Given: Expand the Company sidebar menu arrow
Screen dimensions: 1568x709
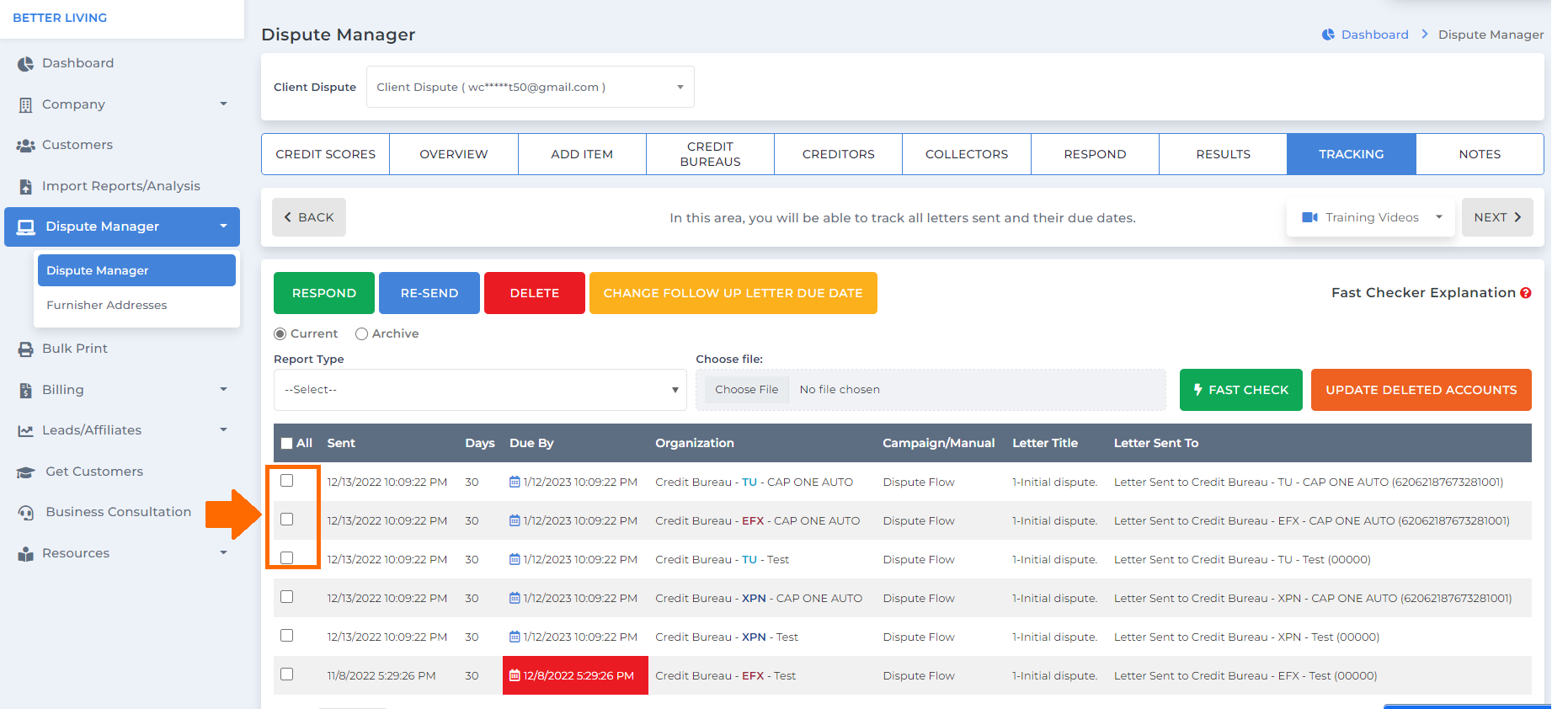Looking at the screenshot, I should click(x=223, y=104).
